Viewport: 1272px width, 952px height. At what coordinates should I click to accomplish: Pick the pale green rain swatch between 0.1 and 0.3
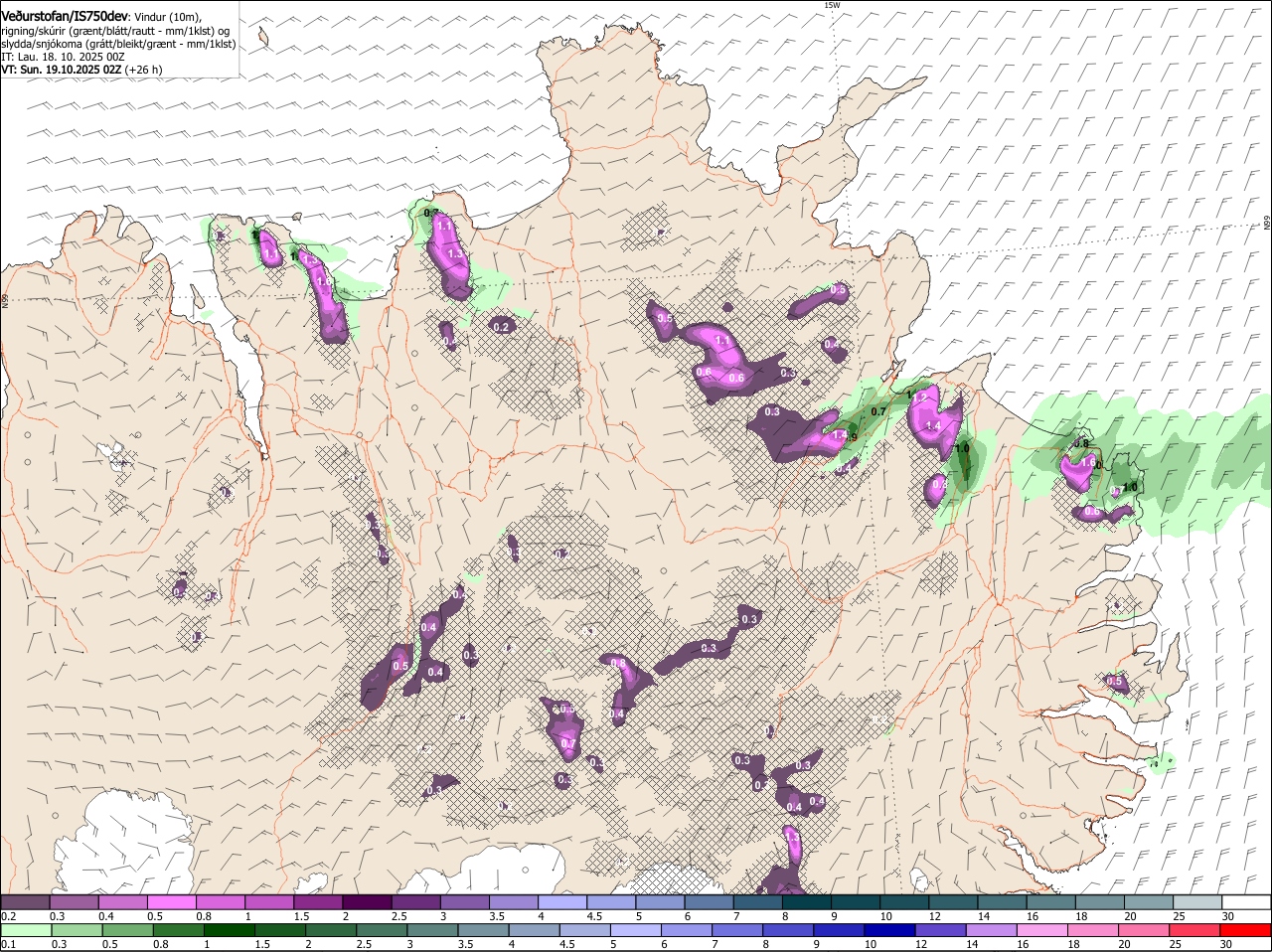click(27, 929)
